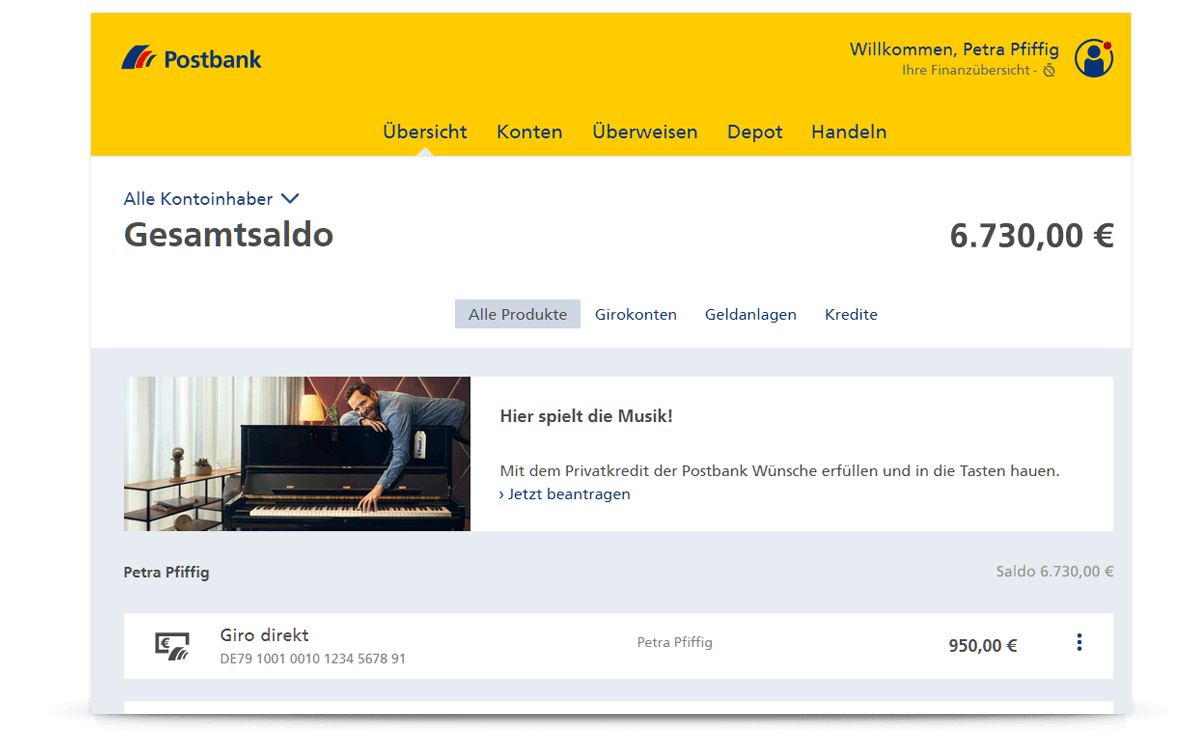Select the Girokonten filter tab
The height and width of the screenshot is (750, 1200).
pos(636,314)
